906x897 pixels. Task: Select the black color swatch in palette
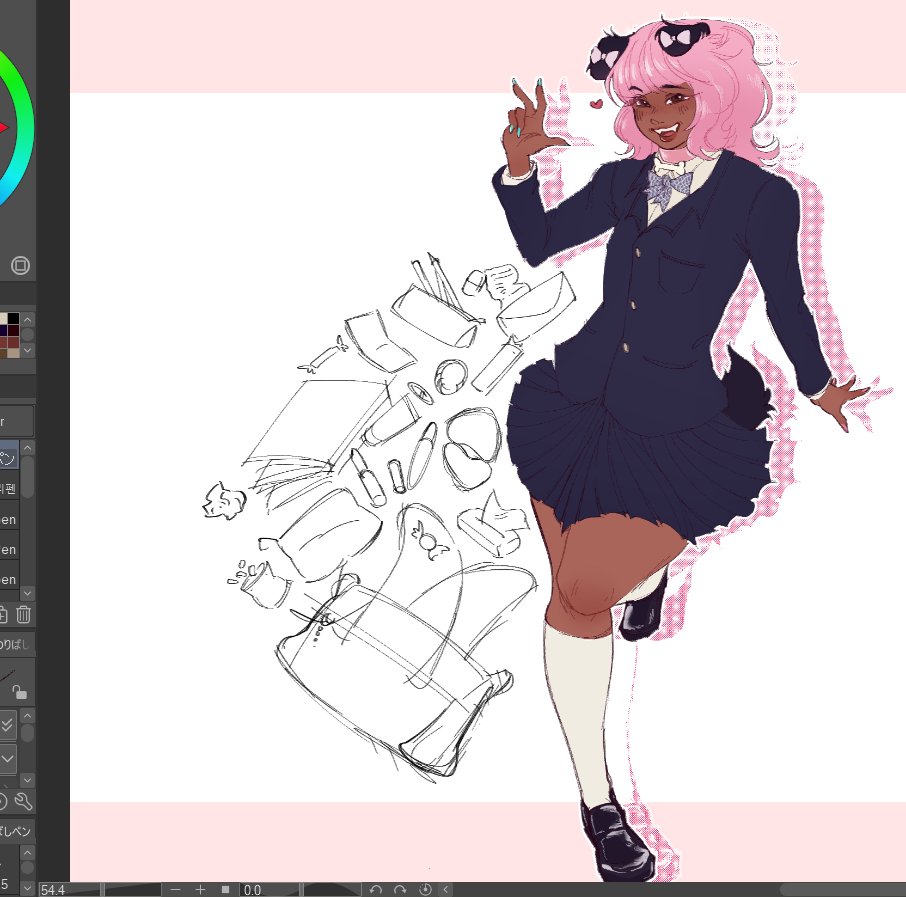click(x=13, y=318)
